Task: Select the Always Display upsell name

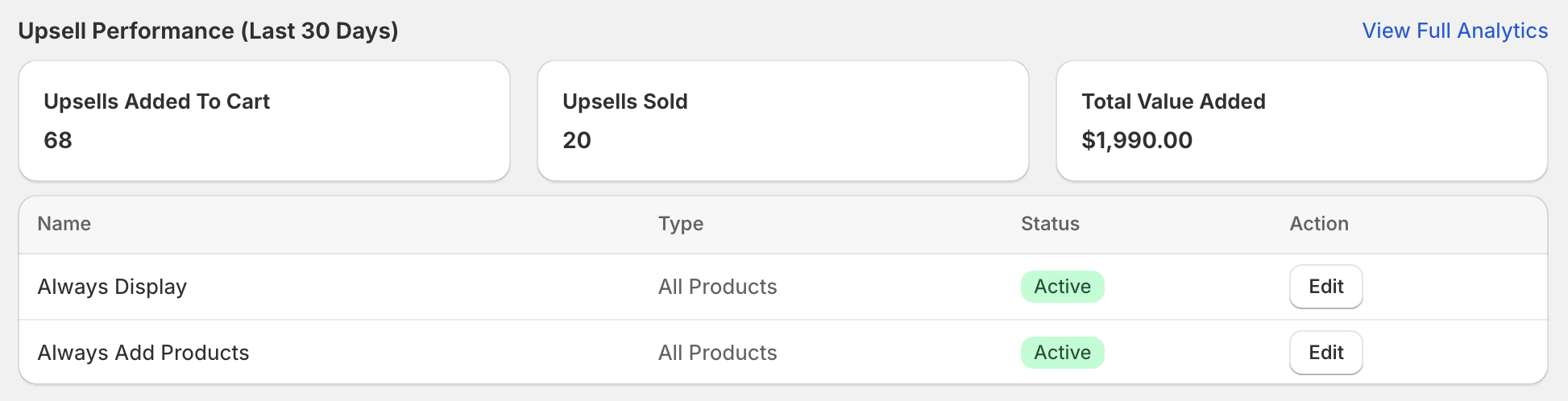Action: click(112, 287)
